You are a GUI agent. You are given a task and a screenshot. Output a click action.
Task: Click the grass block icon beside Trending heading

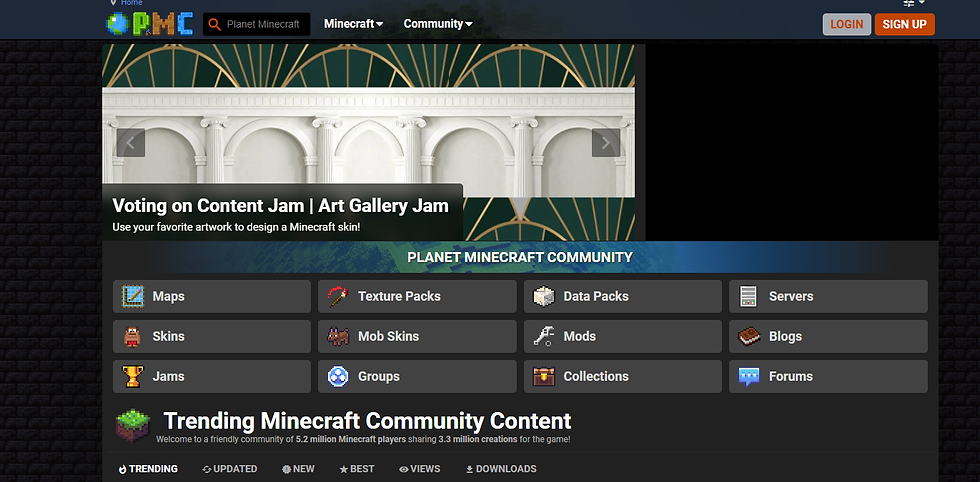[133, 425]
